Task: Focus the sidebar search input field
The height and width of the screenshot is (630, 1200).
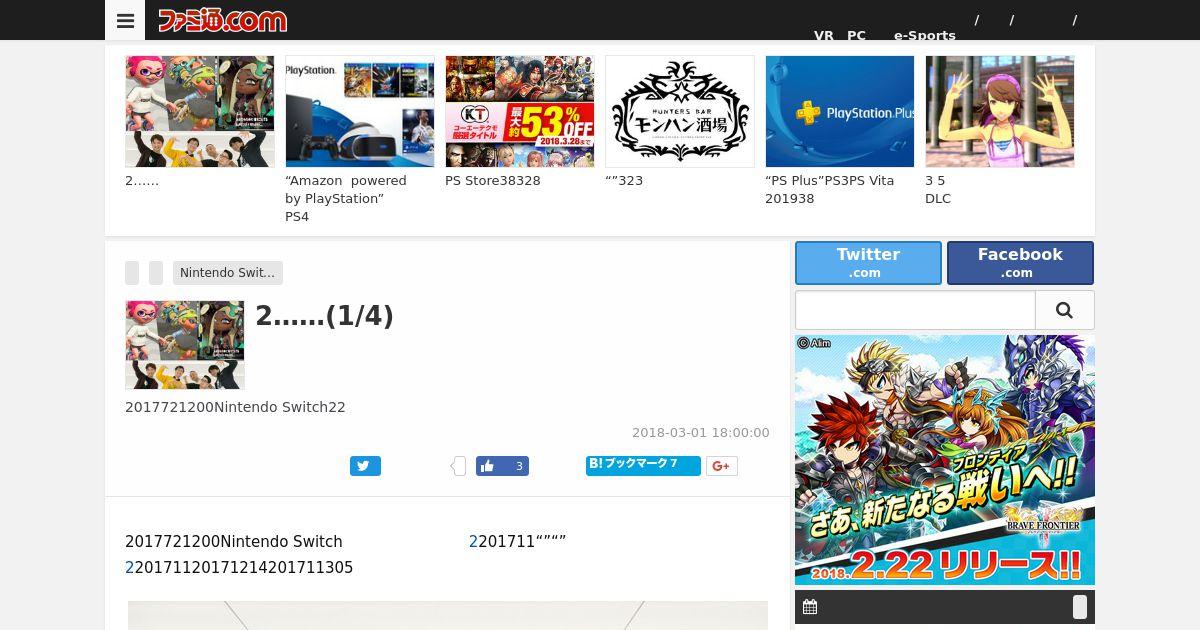Action: [x=915, y=310]
